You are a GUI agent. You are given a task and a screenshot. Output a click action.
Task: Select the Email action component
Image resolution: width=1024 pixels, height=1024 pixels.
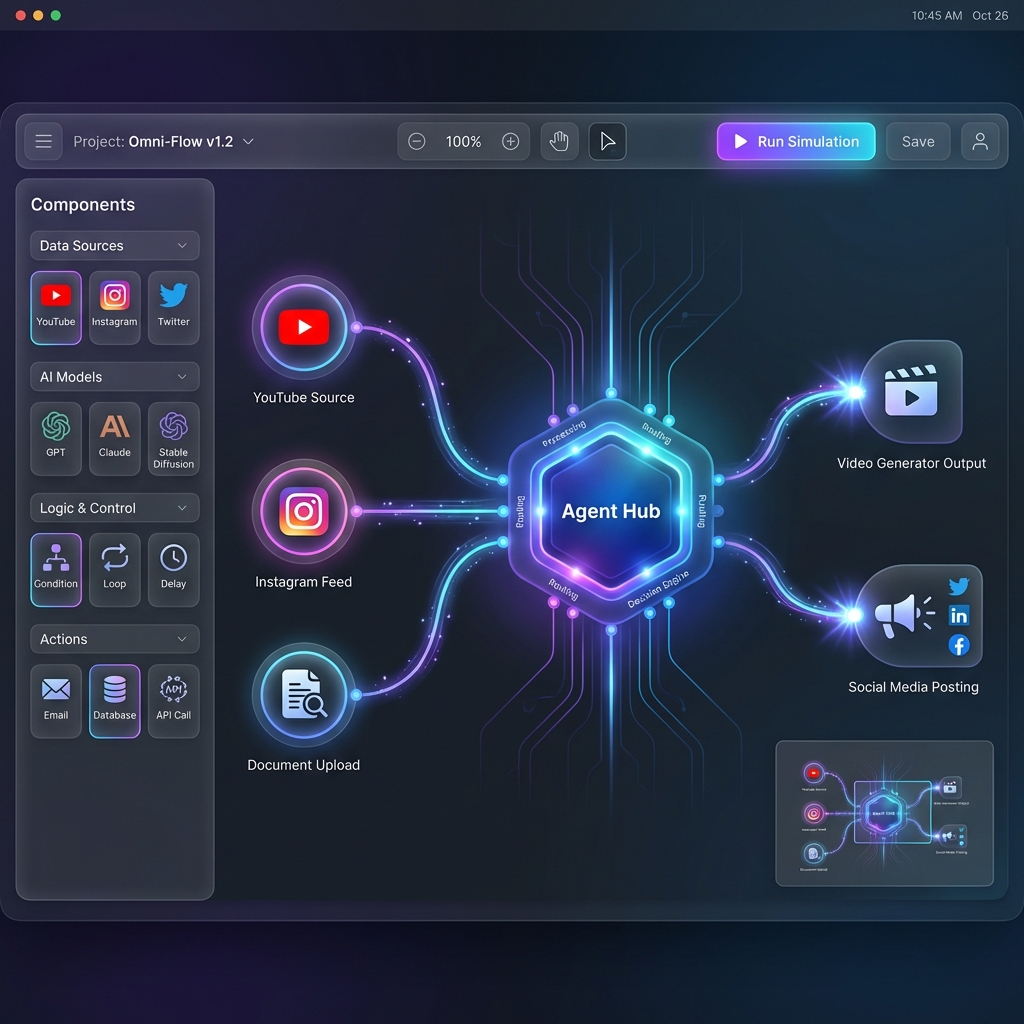coord(56,701)
